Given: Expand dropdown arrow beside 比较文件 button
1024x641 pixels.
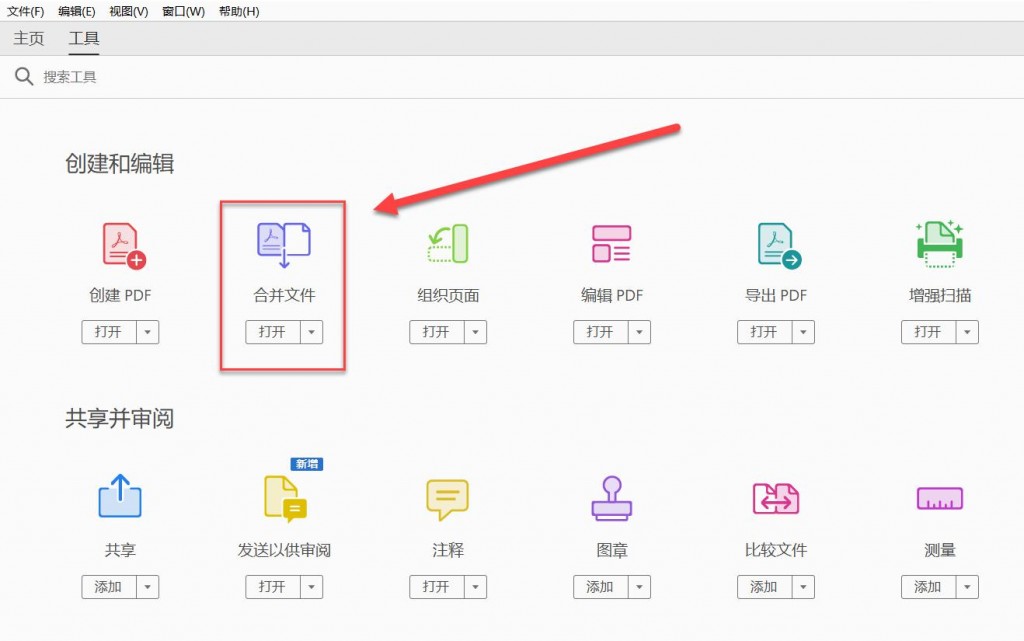Looking at the screenshot, I should click(803, 587).
